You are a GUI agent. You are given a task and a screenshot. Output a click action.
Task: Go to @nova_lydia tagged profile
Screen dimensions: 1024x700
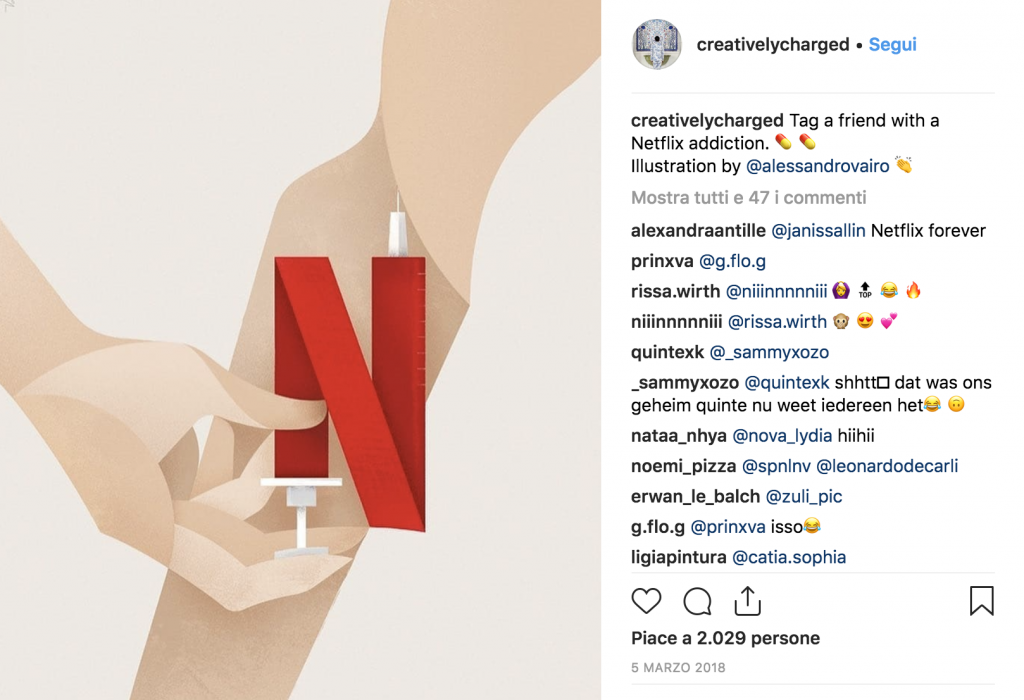click(782, 436)
